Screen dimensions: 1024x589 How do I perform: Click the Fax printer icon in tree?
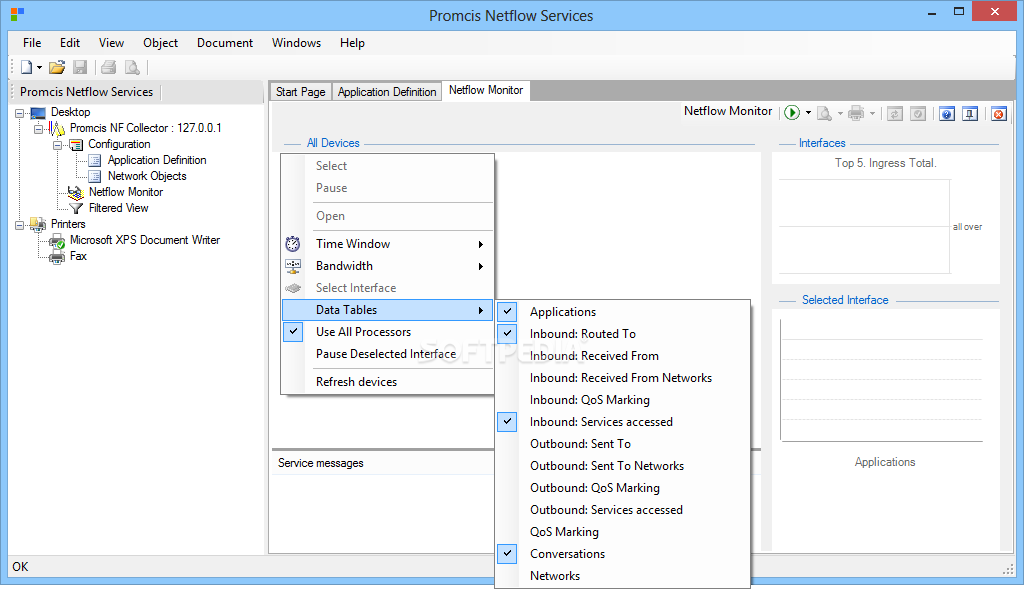pyautogui.click(x=57, y=257)
